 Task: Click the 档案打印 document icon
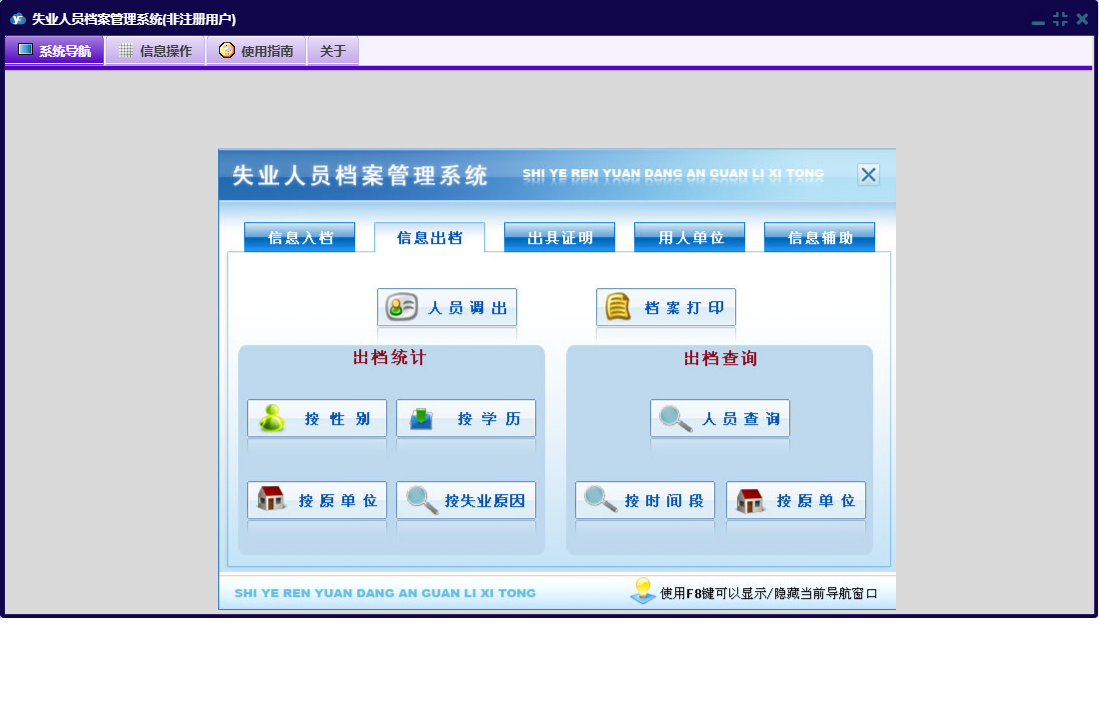click(619, 308)
